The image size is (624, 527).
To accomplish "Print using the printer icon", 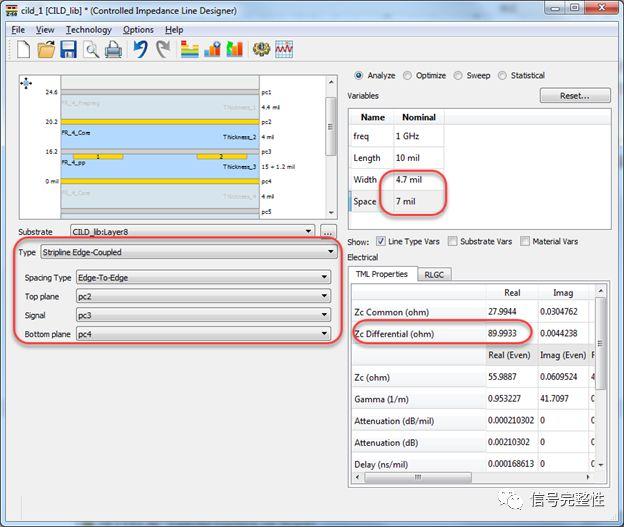I will (x=113, y=50).
